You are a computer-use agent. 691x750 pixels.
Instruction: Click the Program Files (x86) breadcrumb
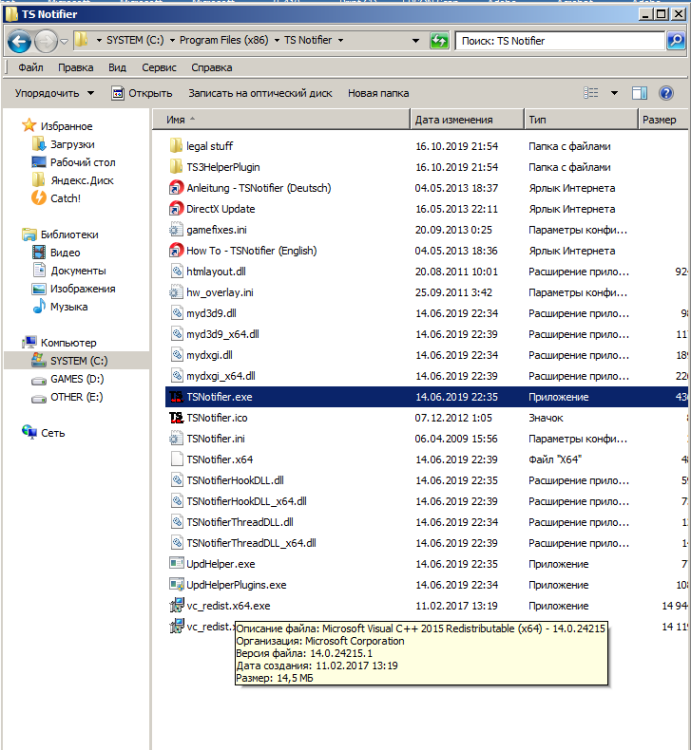[224, 40]
